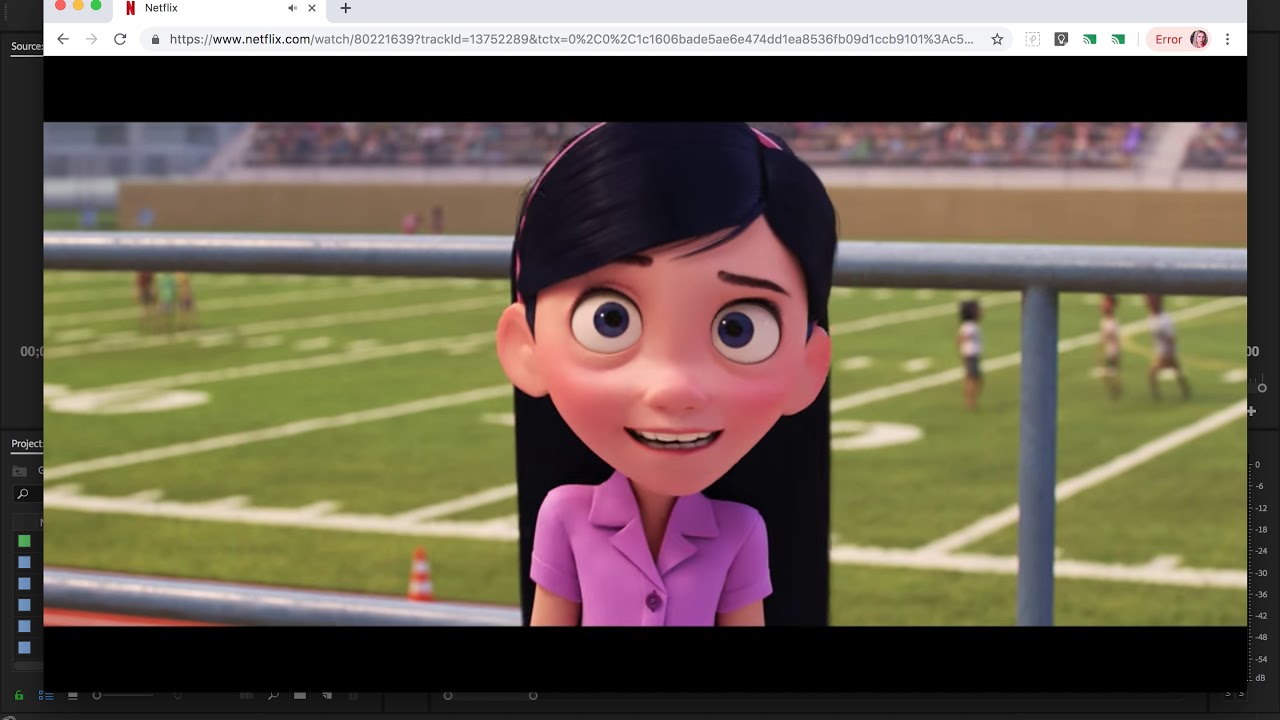Click the Project panel search field
1280x720 pixels.
pyautogui.click(x=29, y=494)
